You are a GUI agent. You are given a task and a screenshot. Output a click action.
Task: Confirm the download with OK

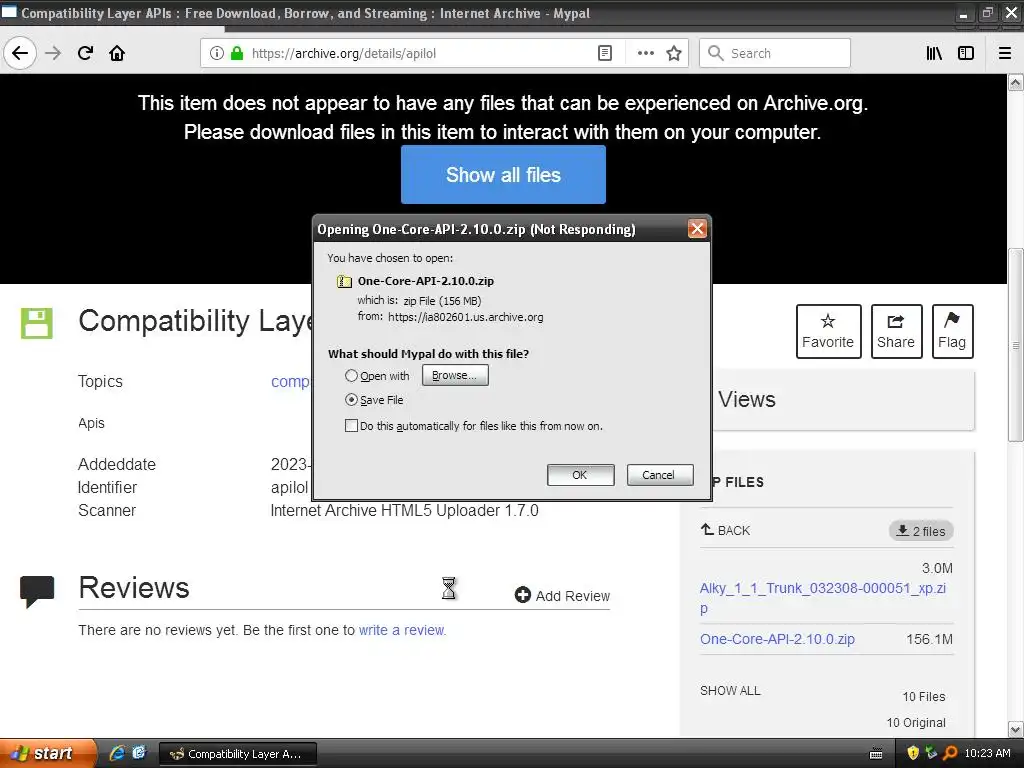pos(581,475)
